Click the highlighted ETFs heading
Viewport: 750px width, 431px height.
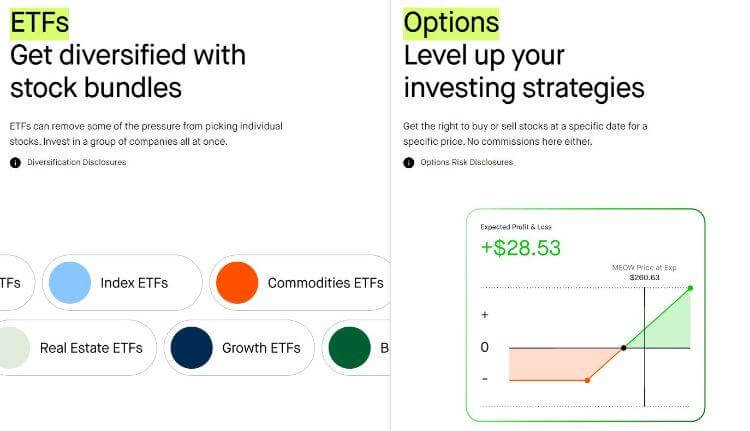point(39,23)
